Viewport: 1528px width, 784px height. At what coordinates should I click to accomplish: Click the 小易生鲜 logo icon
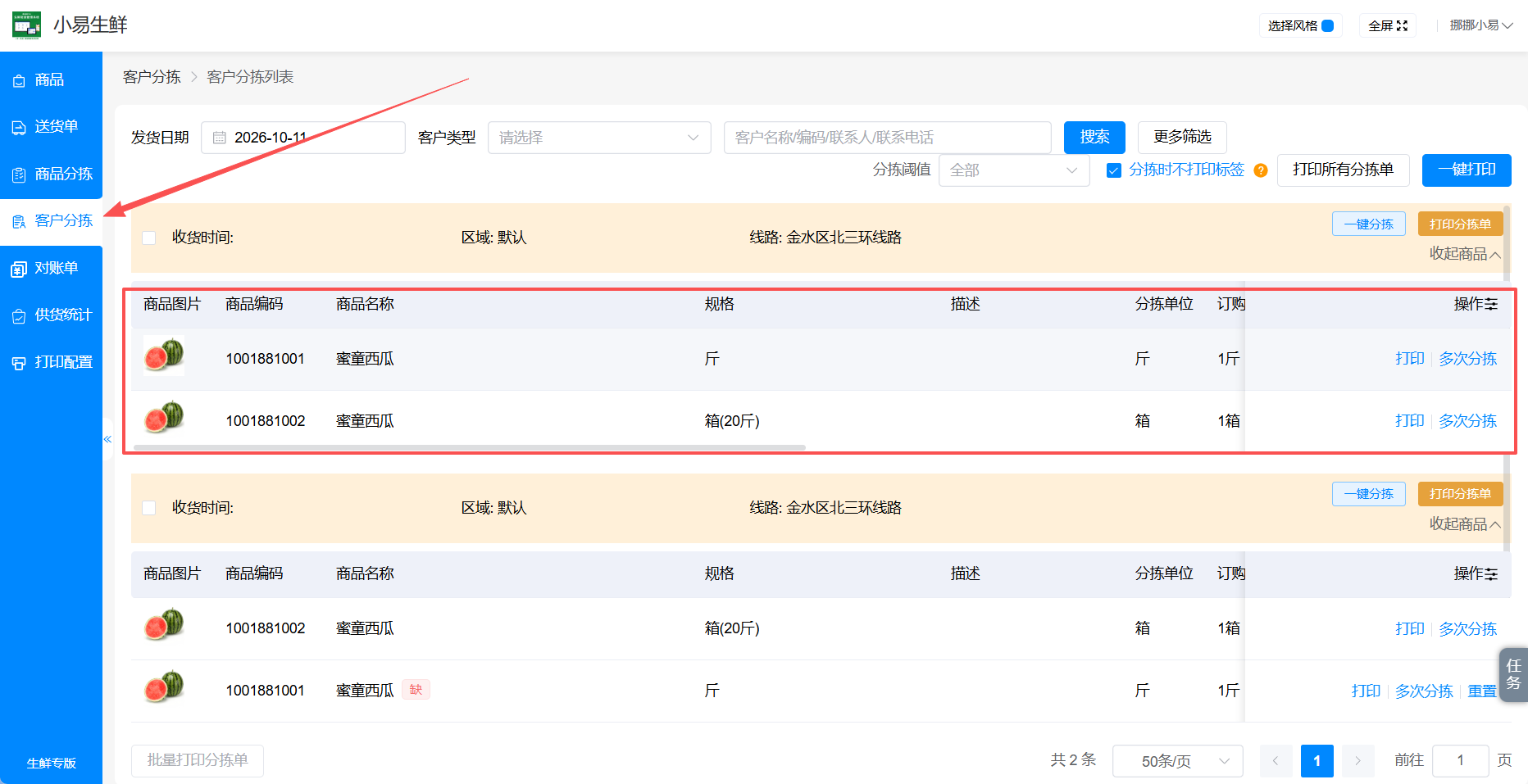[26, 25]
